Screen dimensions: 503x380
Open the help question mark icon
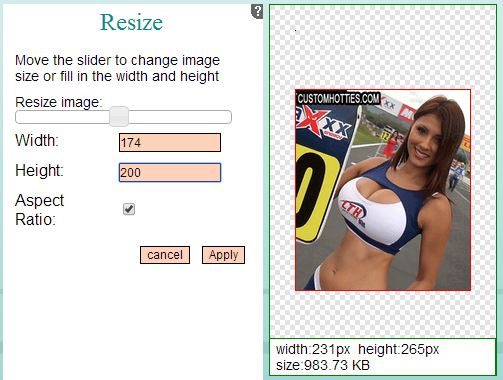(257, 12)
